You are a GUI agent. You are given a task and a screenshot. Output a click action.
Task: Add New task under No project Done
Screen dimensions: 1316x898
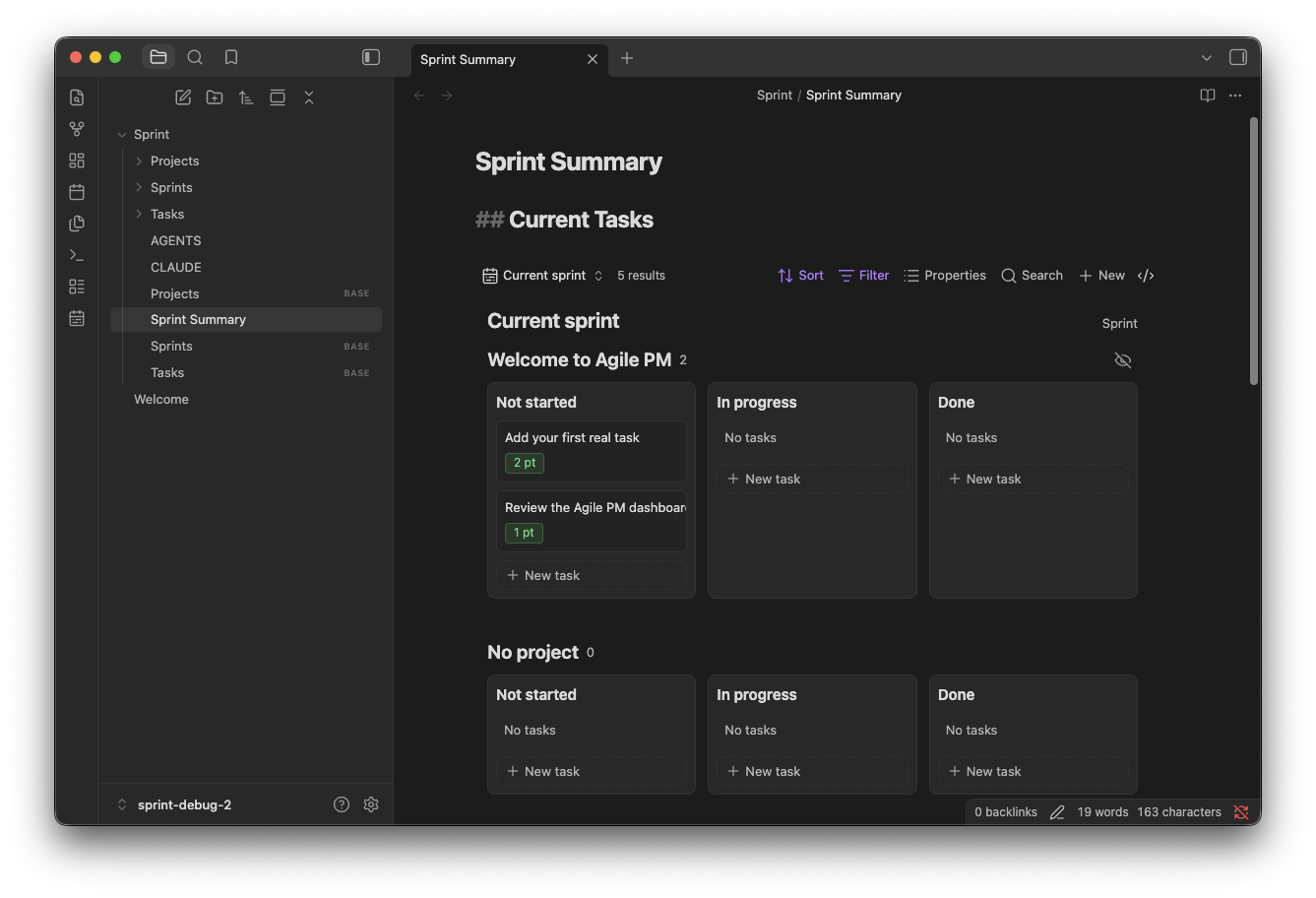(1034, 771)
